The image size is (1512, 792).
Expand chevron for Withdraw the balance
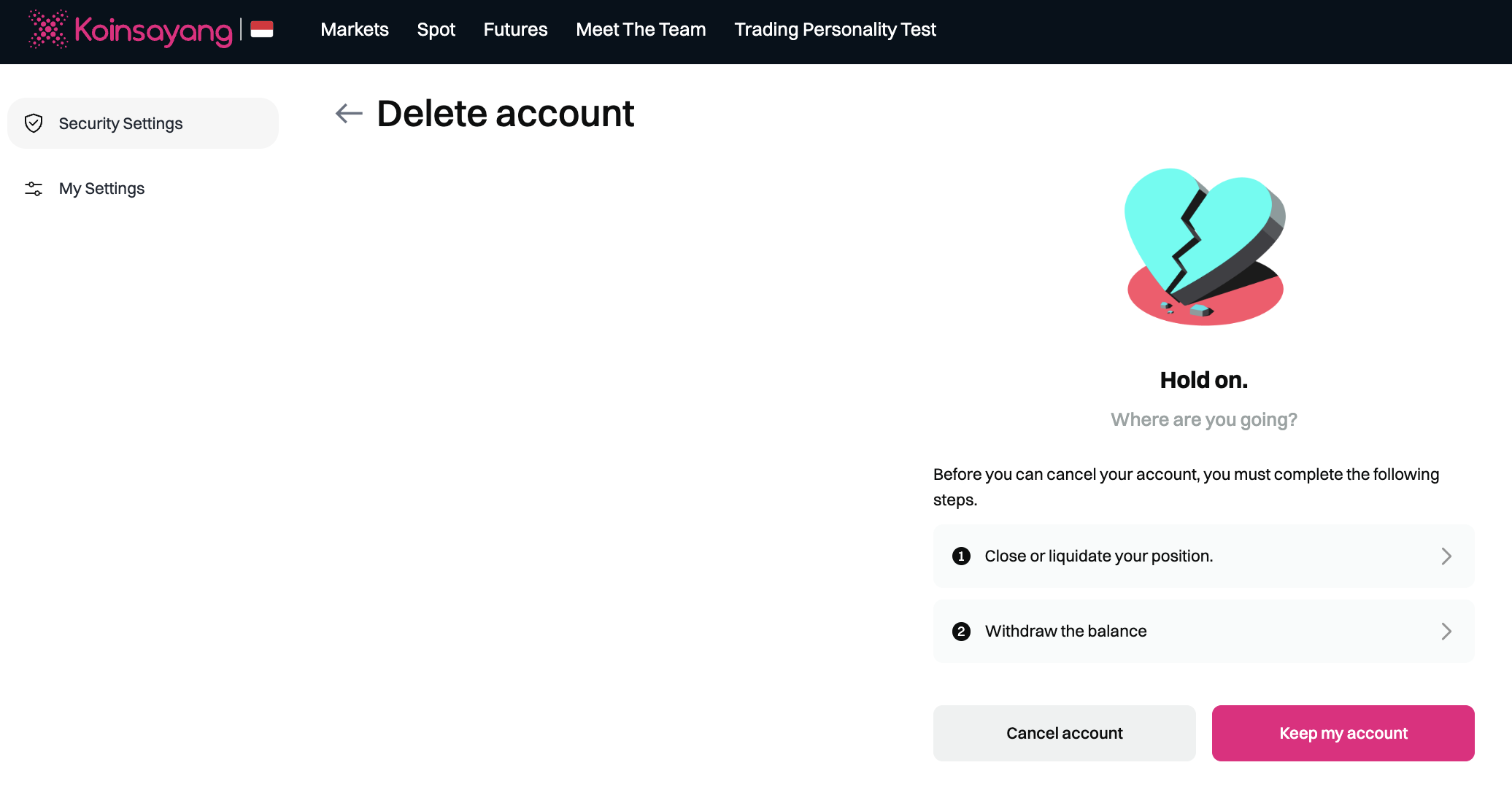coord(1446,632)
